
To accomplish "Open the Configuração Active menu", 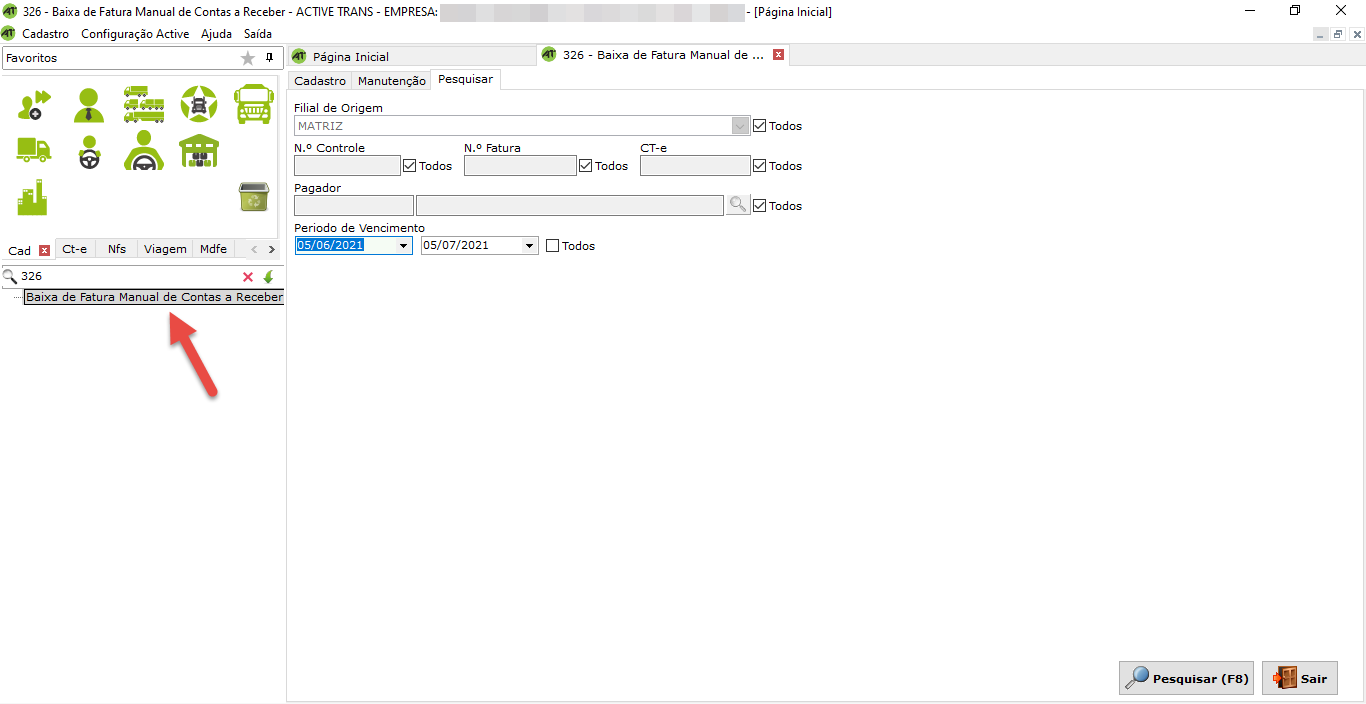I will tap(134, 34).
